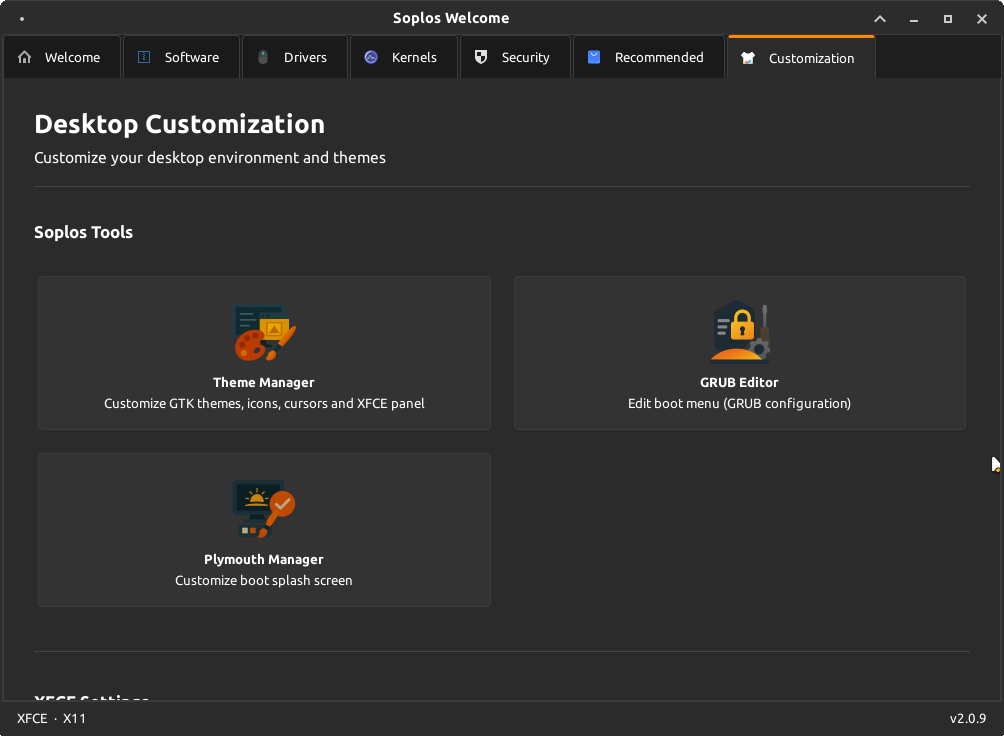Minimize the Soplos Welcome window
This screenshot has width=1004, height=736.
click(914, 20)
